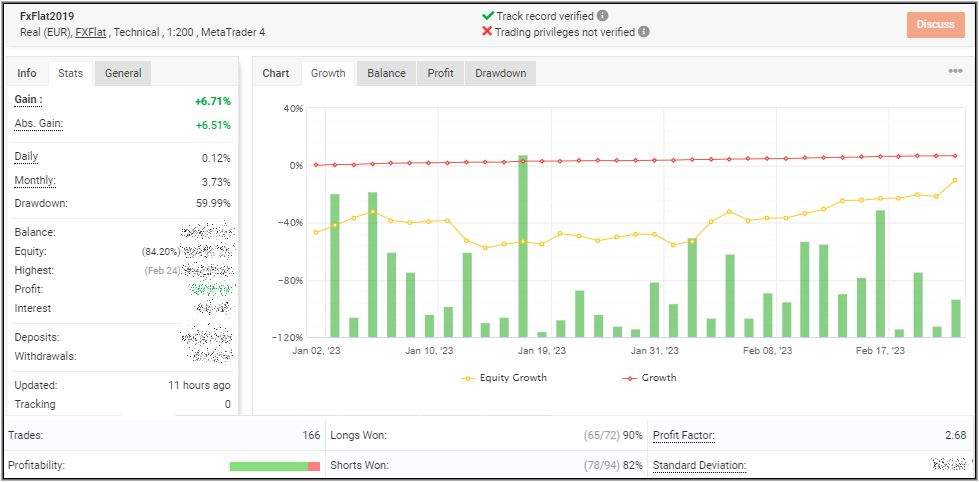
Task: Open the Drawdown chart tab
Action: pyautogui.click(x=500, y=73)
